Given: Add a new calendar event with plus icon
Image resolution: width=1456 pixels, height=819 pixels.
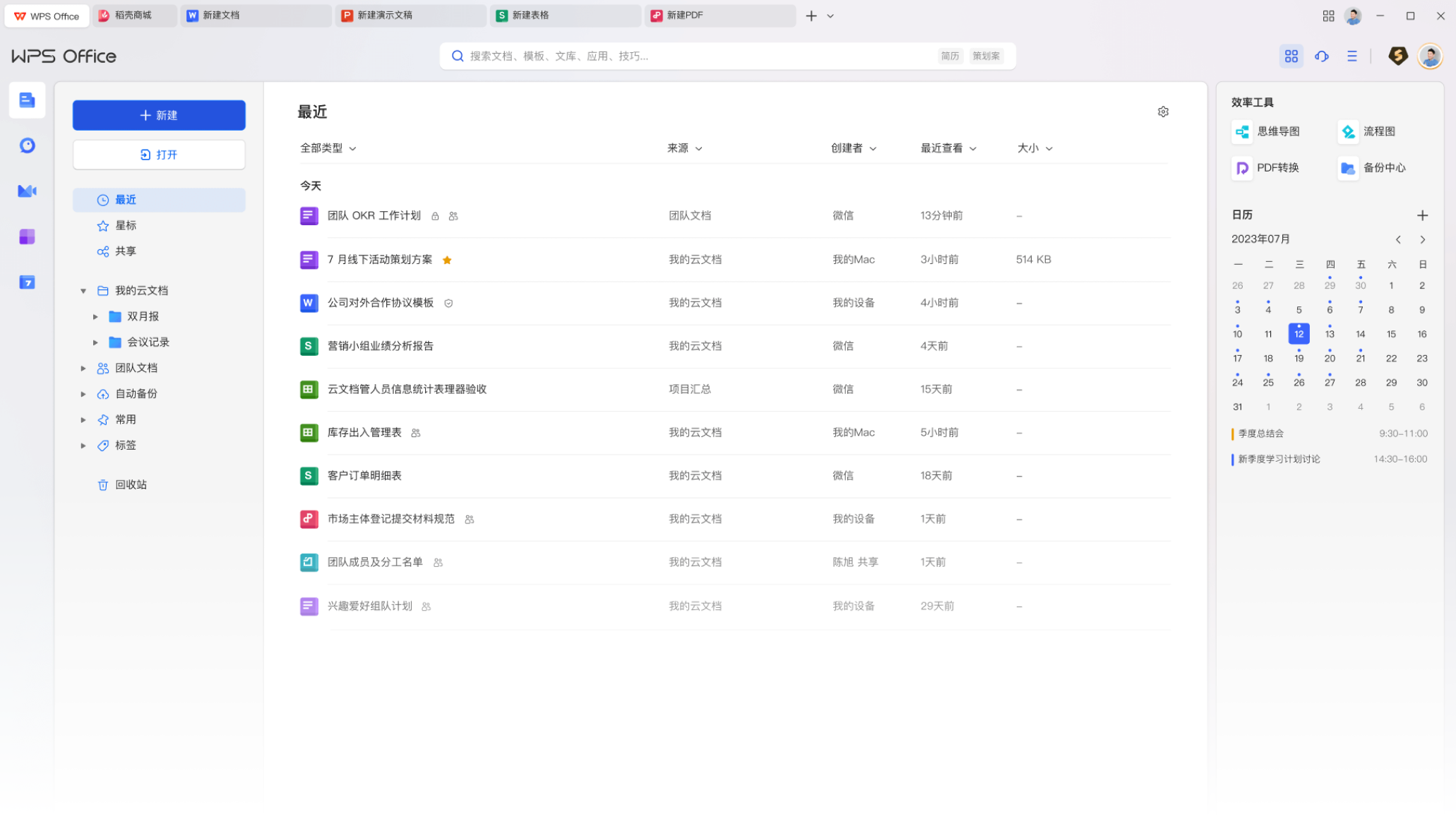Looking at the screenshot, I should (x=1422, y=215).
